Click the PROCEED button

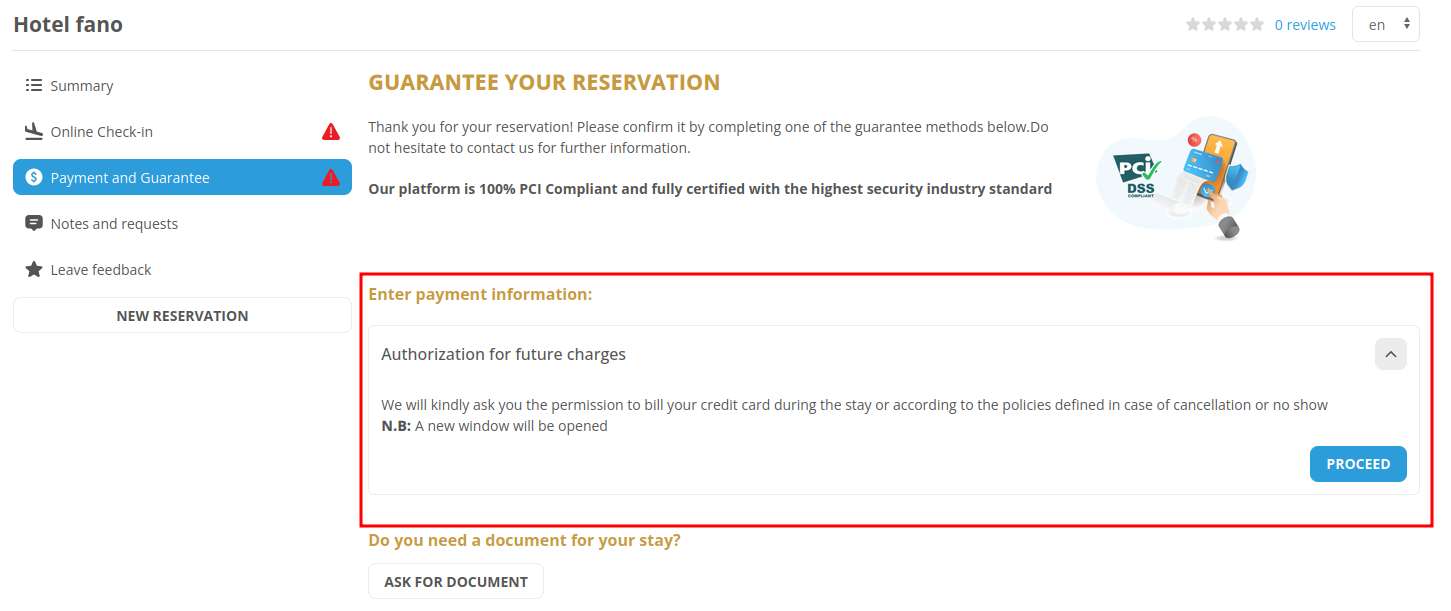[1358, 464]
